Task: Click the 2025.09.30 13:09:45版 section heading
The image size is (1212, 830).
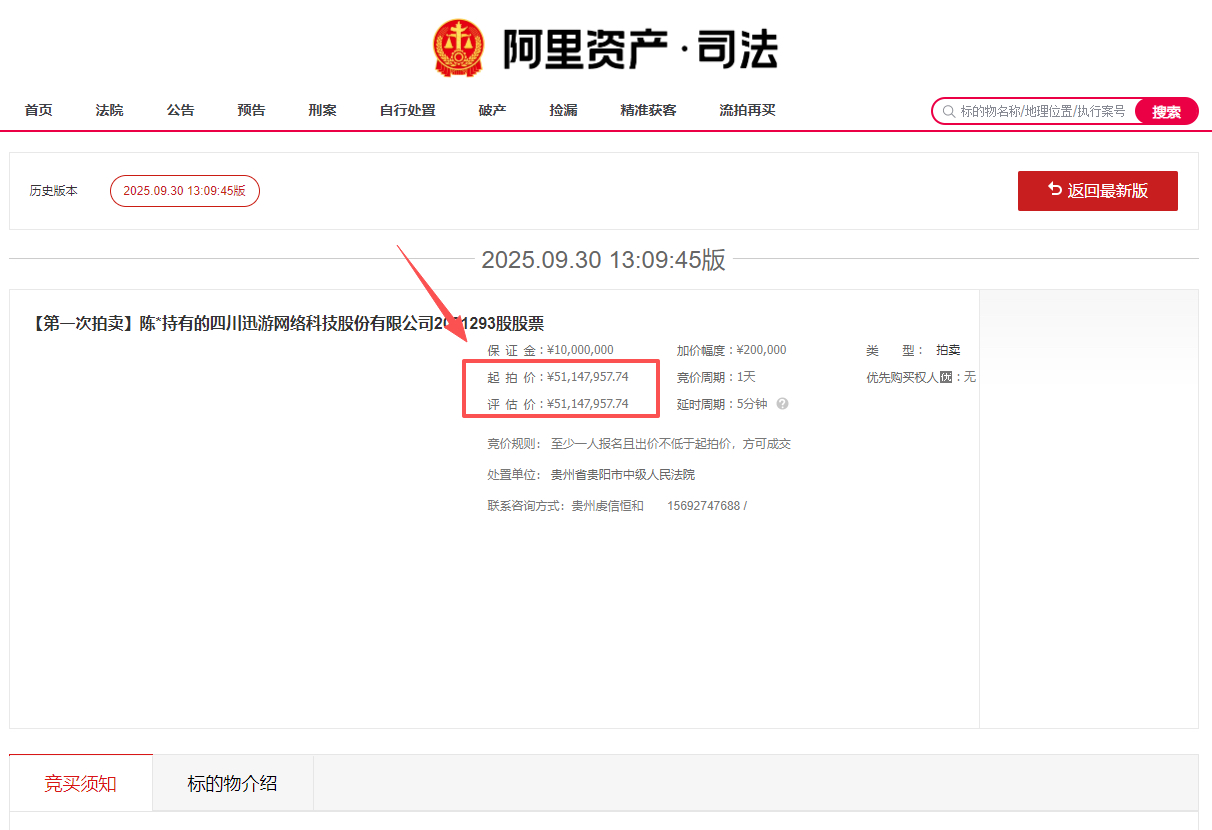Action: click(604, 260)
